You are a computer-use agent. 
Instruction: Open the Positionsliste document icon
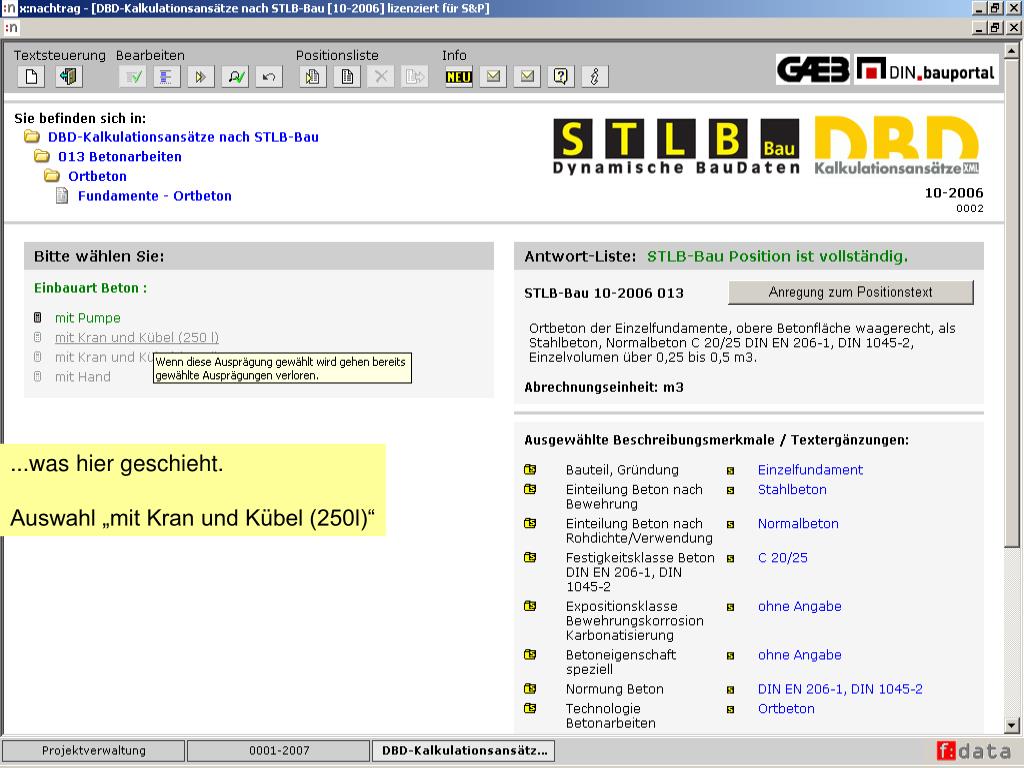[347, 77]
